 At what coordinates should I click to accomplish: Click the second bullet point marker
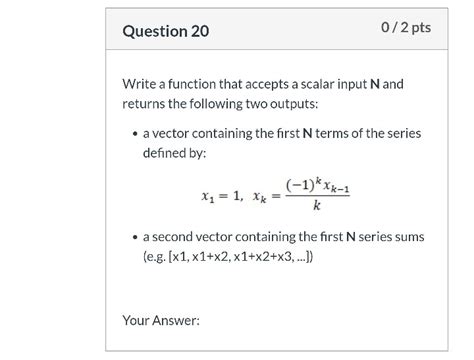click(135, 237)
